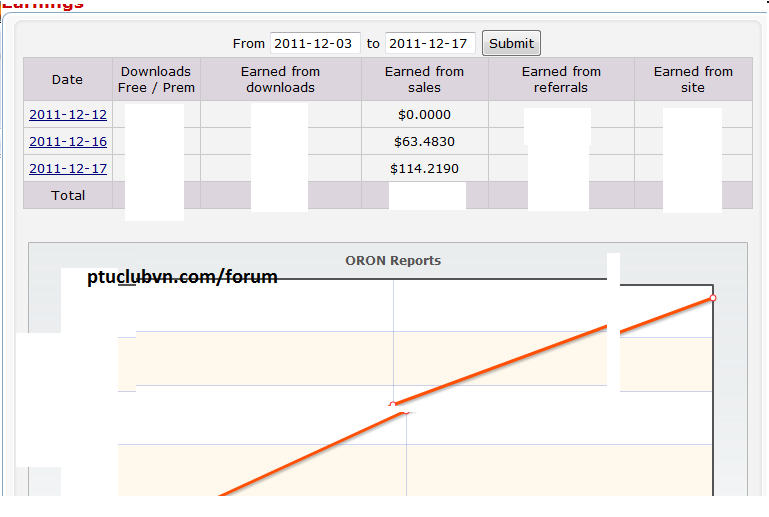The image size is (769, 517).
Task: Click the Total row label
Action: click(68, 196)
